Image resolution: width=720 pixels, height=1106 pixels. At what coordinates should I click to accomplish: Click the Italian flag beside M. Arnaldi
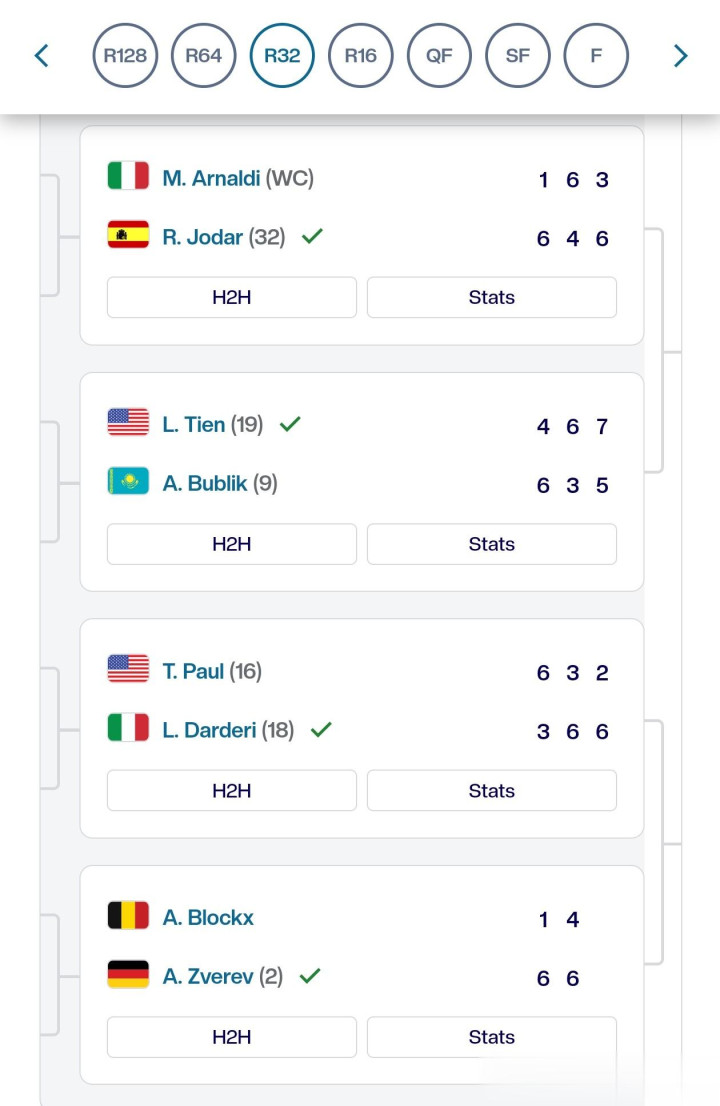click(x=128, y=176)
